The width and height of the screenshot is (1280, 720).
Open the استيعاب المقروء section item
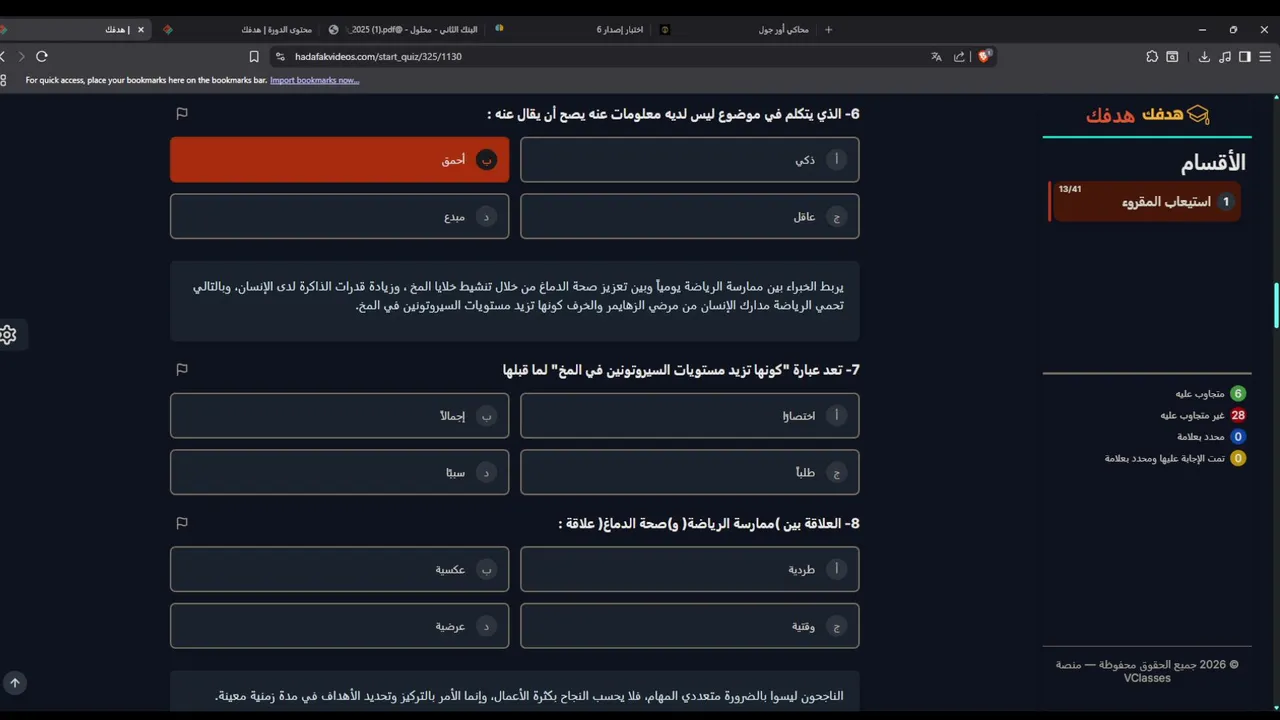coord(1145,202)
